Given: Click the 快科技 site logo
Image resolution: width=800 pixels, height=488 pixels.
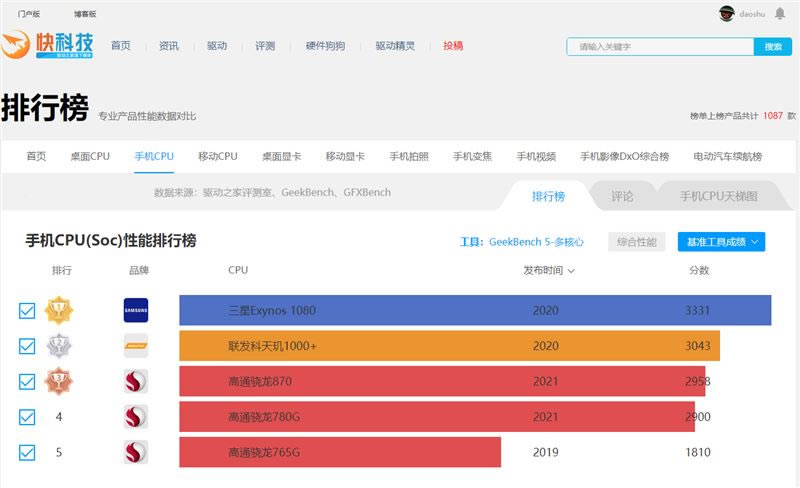Looking at the screenshot, I should tap(48, 46).
